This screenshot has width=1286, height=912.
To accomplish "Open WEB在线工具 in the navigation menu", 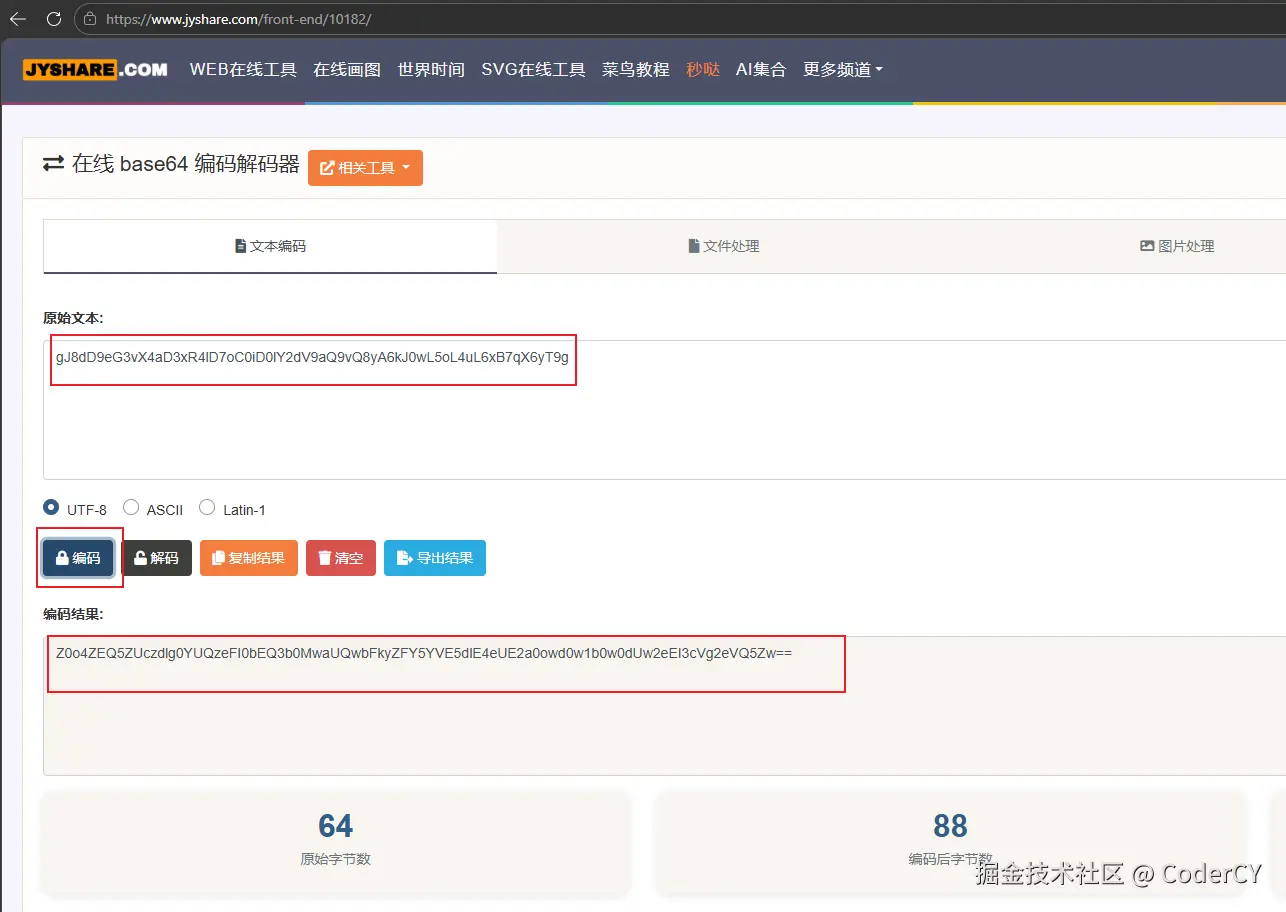I will [243, 70].
